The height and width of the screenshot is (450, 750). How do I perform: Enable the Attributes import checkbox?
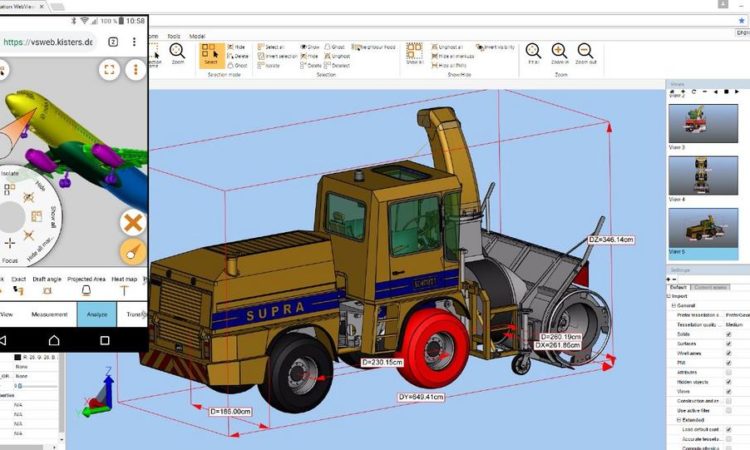(x=728, y=372)
